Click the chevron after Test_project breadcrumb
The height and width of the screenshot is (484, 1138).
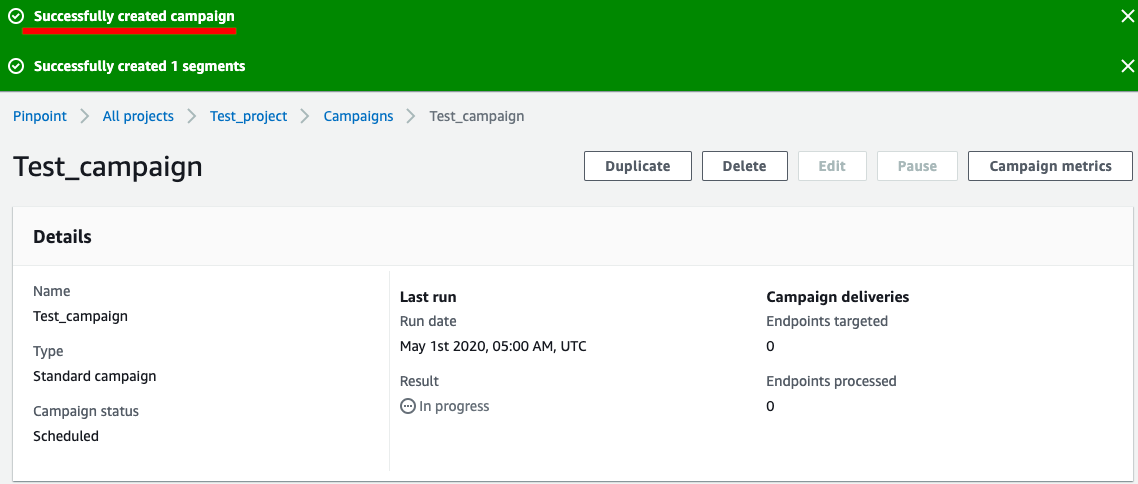[x=305, y=116]
